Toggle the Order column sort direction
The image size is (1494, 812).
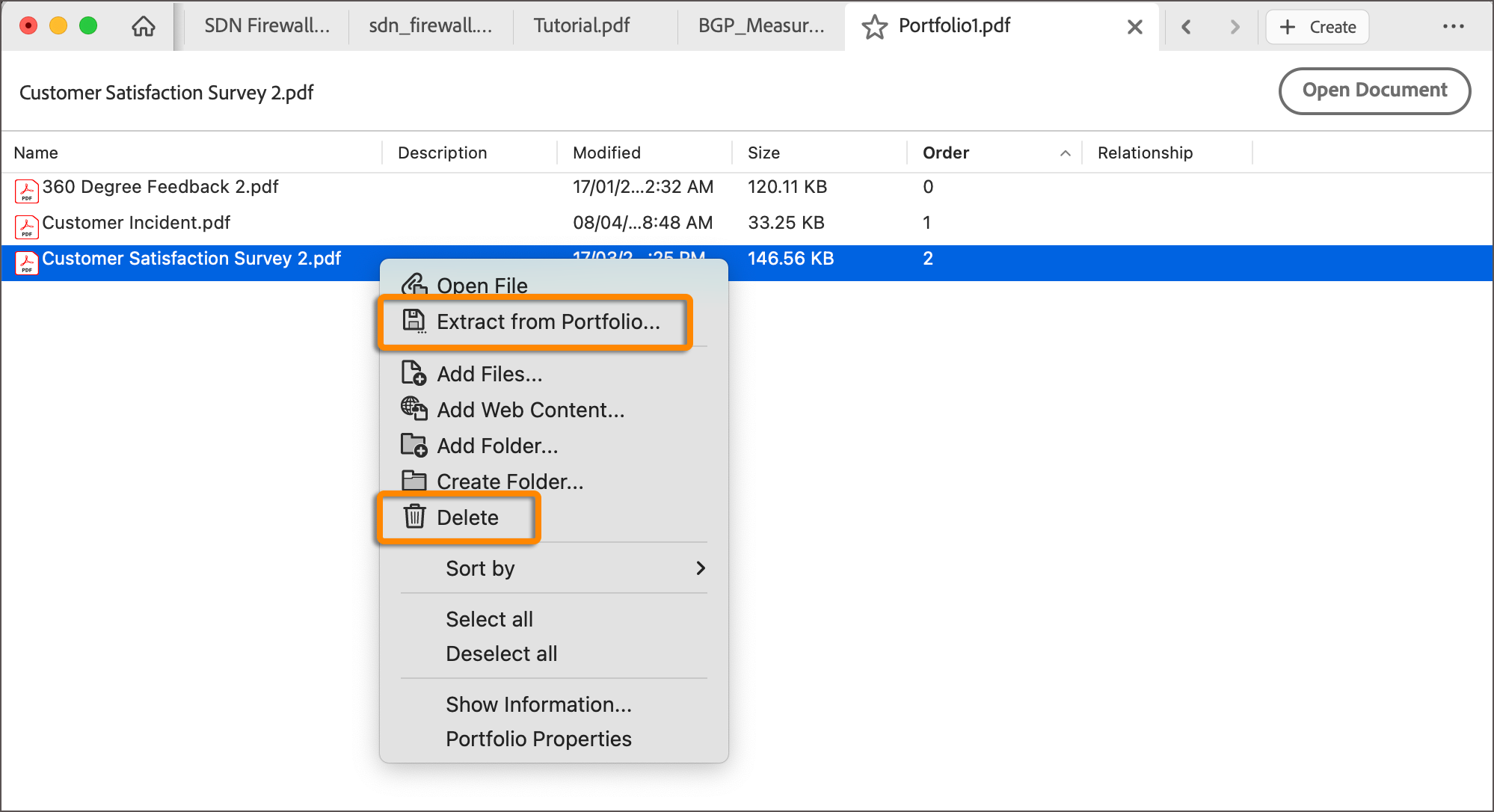[1065, 153]
